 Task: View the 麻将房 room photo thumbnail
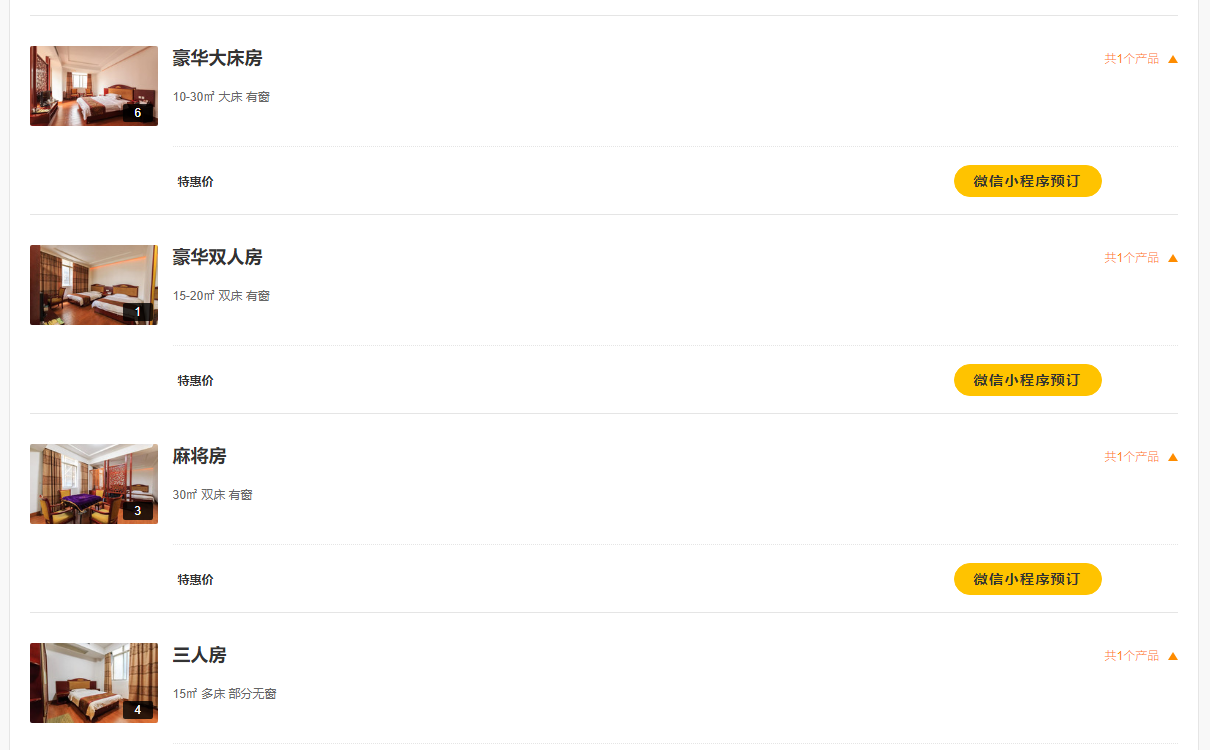(x=93, y=483)
